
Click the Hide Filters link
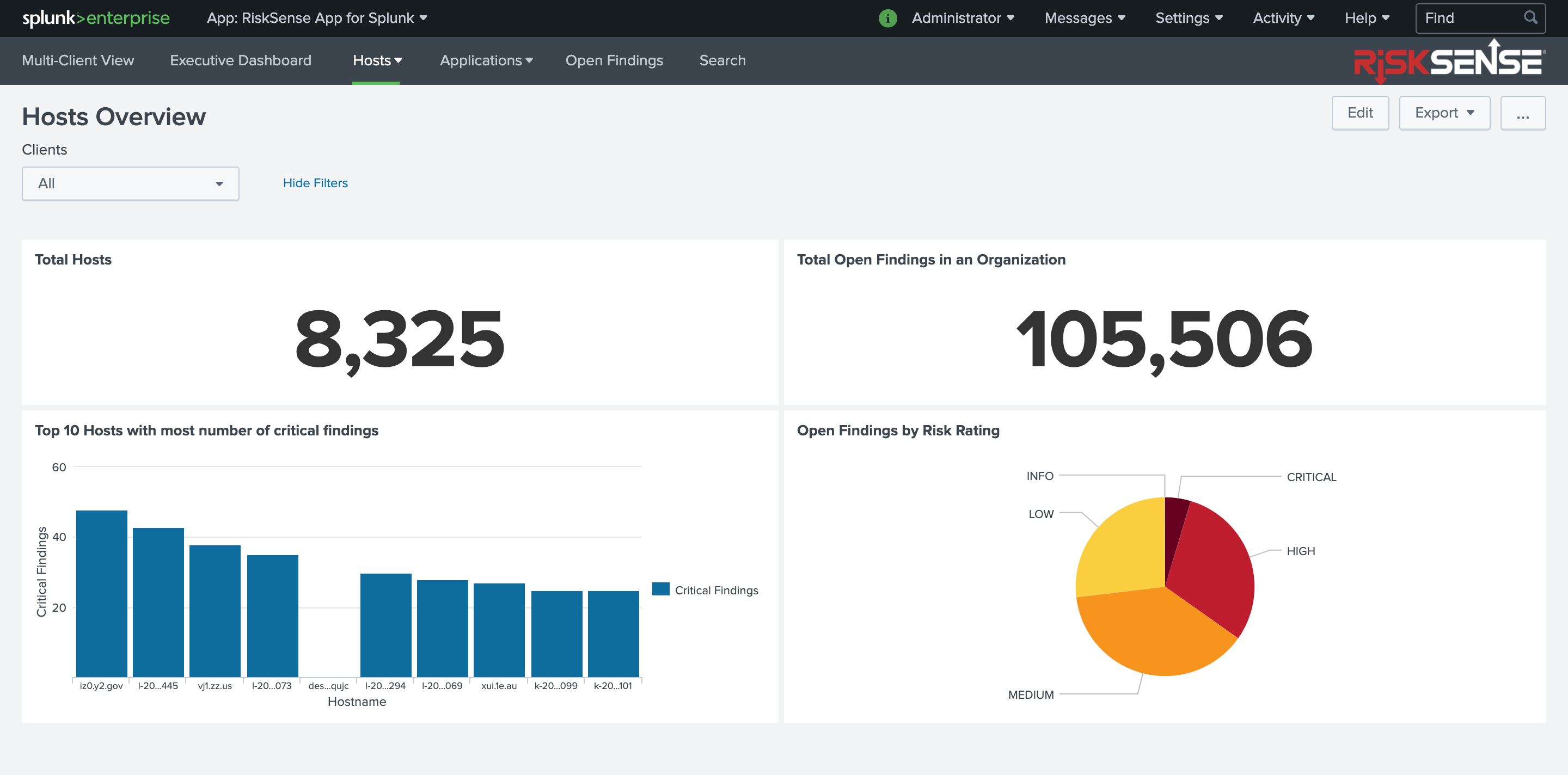(x=315, y=183)
